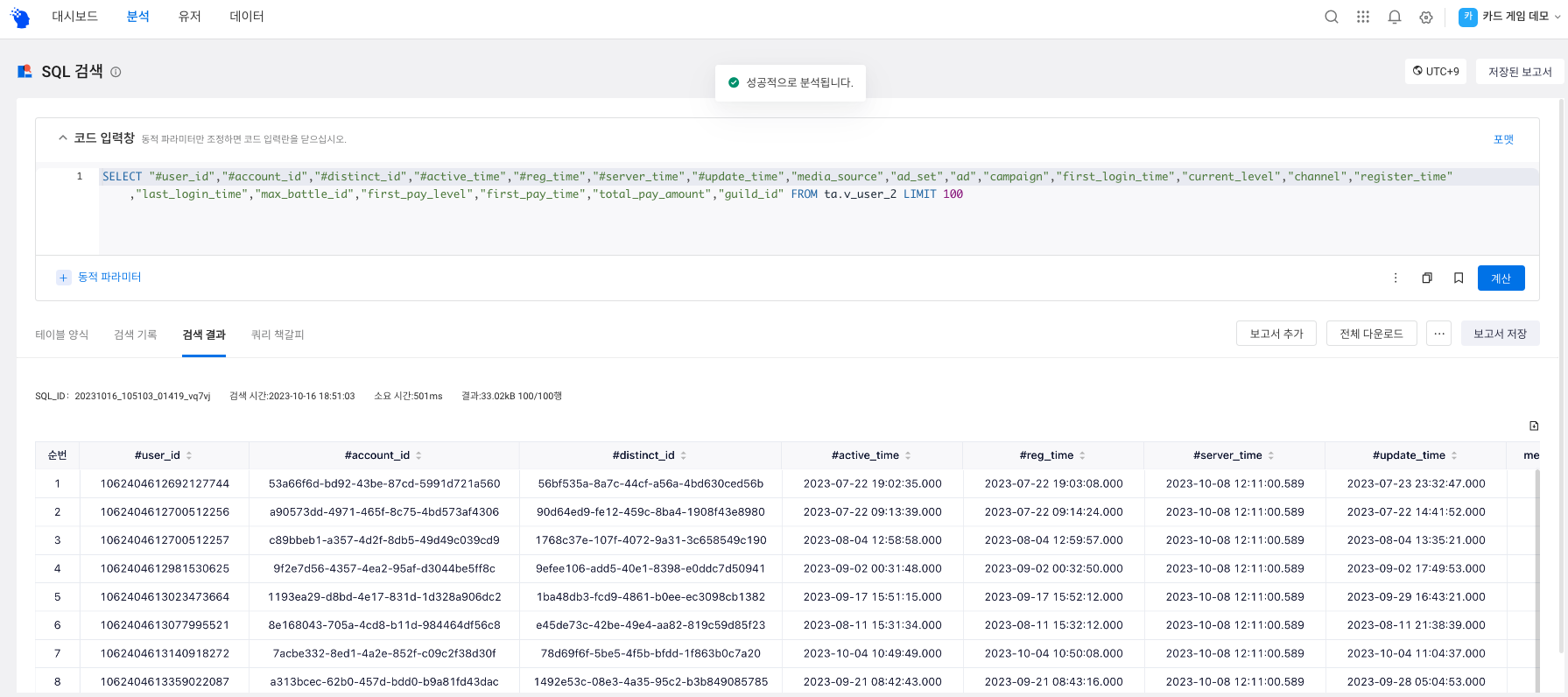Click distinct_id 90d64ed9-fe12-459c-8ba4-1908f43e8980
This screenshot has height=697, width=1568.
650,511
